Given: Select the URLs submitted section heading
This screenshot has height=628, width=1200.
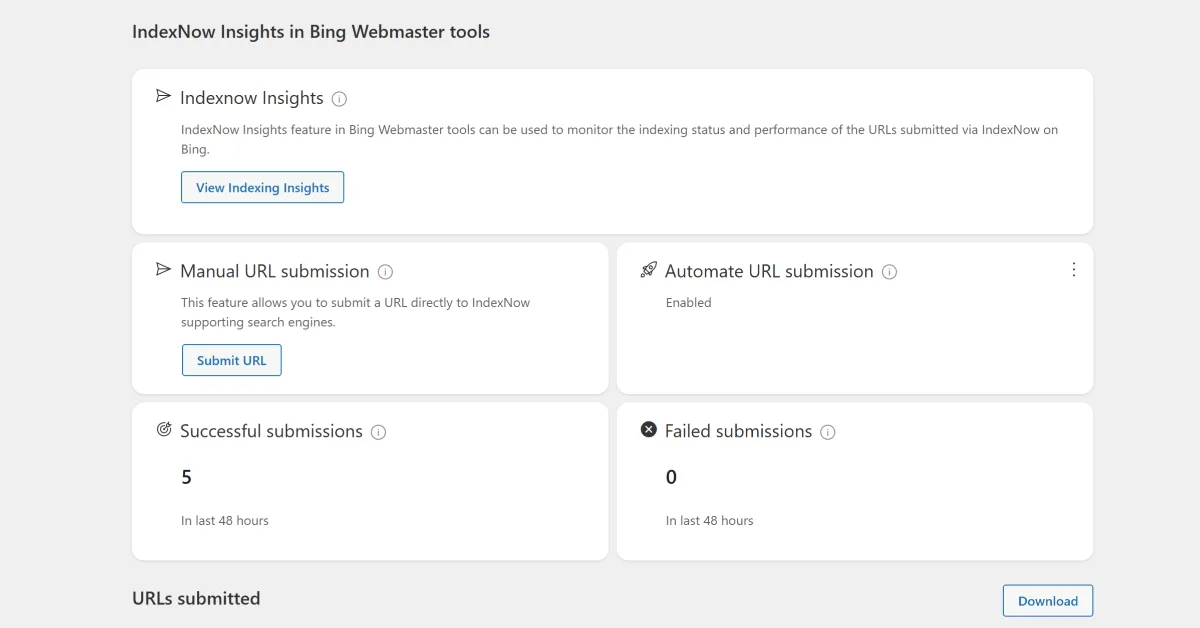Looking at the screenshot, I should tap(196, 598).
